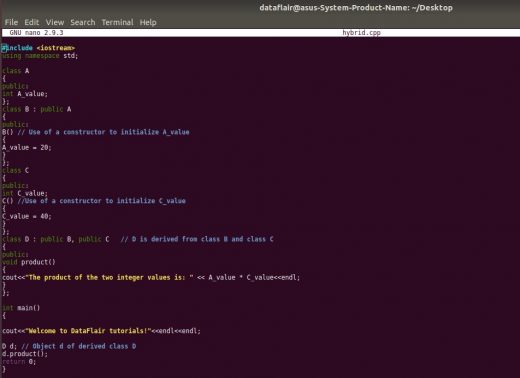Open the Terminal menu
This screenshot has width=520, height=378.
[117, 22]
